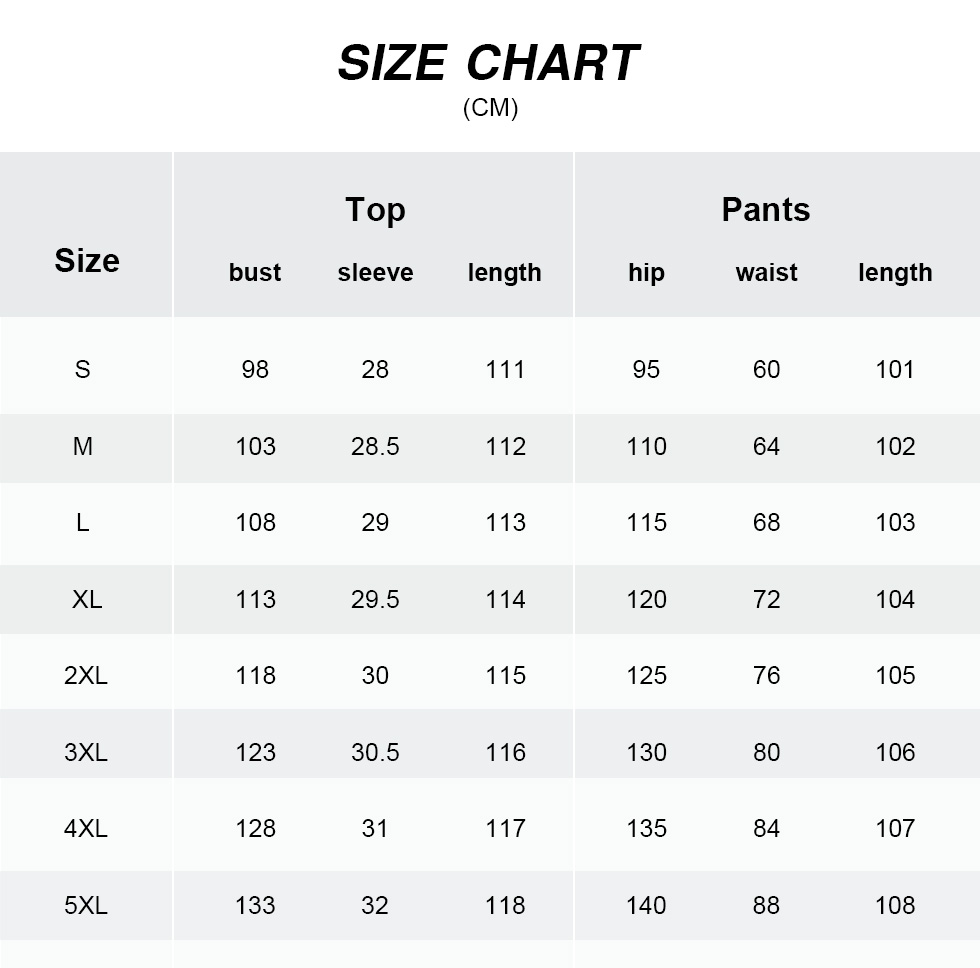Click the hip column header
This screenshot has width=980, height=968.
pyautogui.click(x=646, y=272)
